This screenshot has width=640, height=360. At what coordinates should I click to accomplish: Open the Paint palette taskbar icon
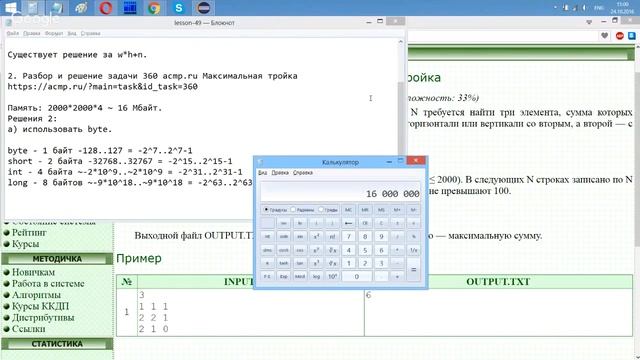point(81,8)
